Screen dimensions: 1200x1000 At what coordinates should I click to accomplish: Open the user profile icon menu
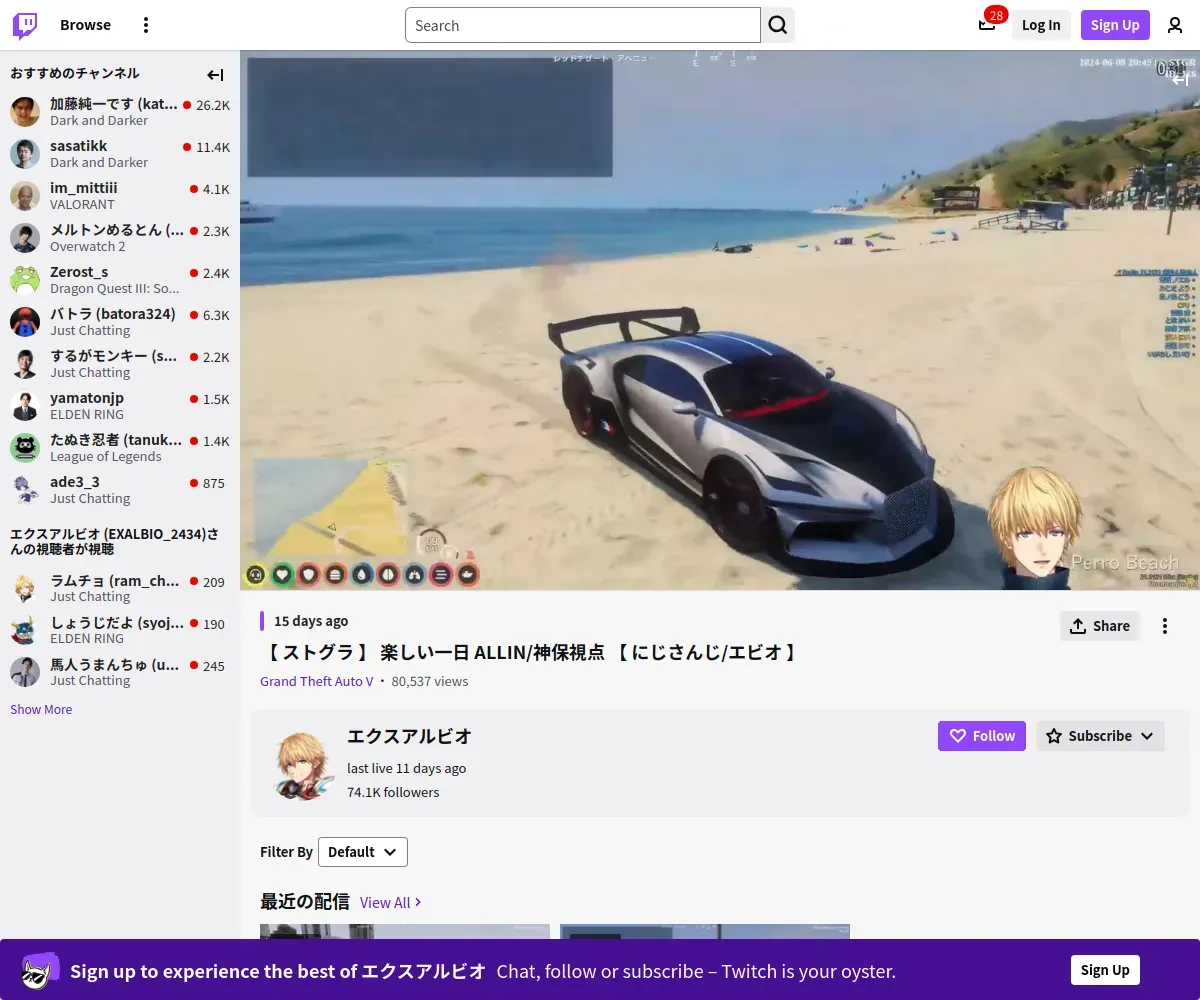pos(1175,25)
